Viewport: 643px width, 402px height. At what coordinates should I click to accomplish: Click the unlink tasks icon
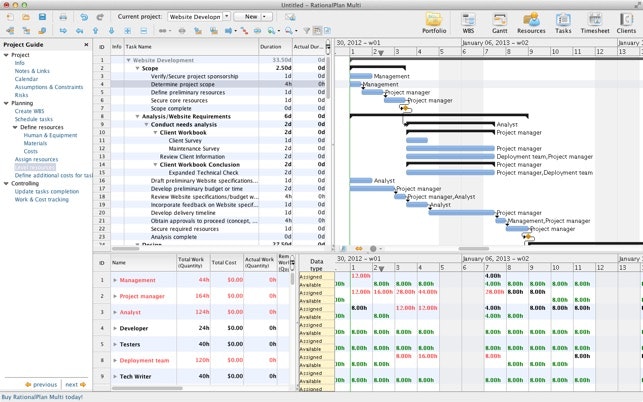pyautogui.click(x=182, y=31)
